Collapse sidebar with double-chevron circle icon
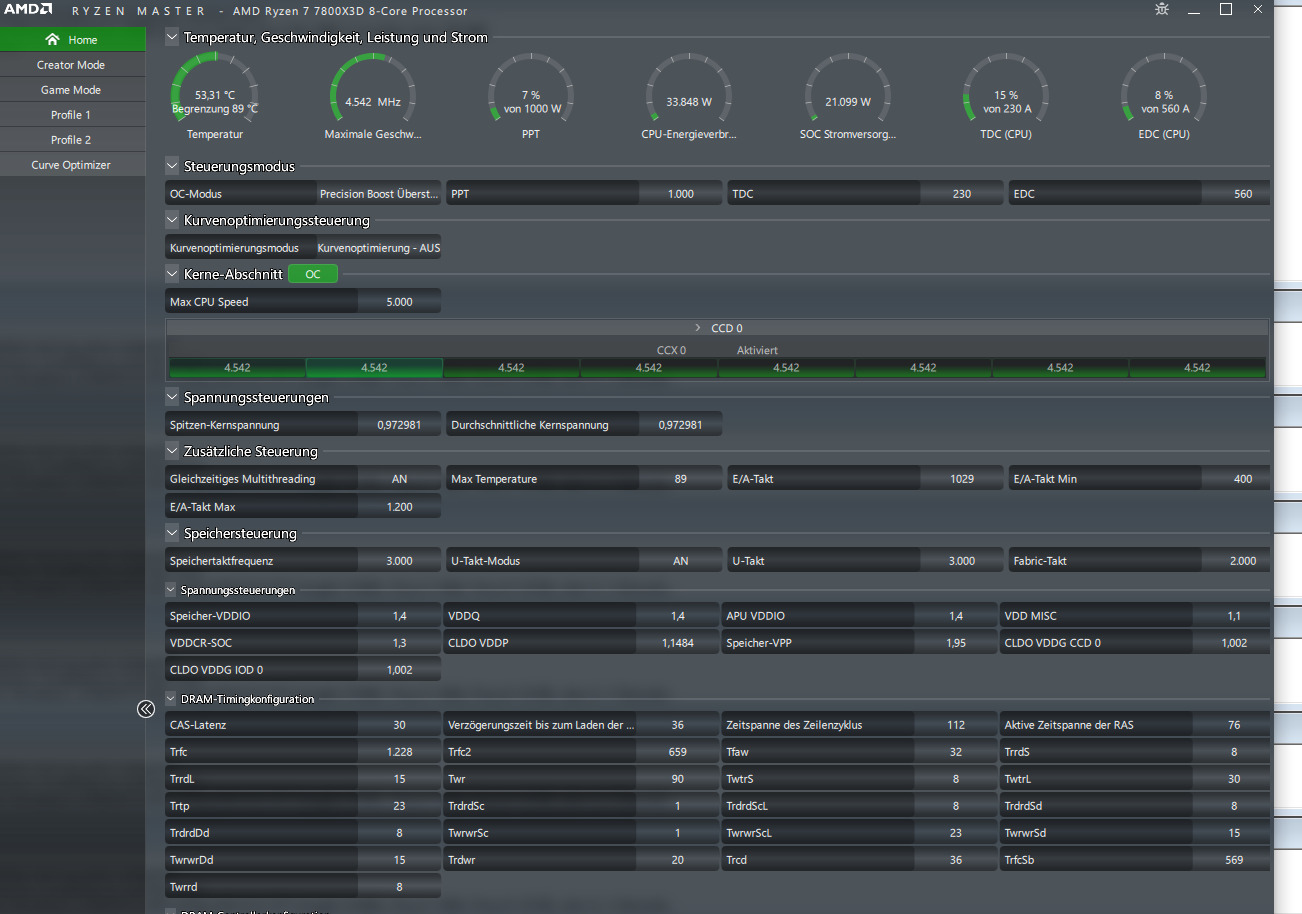Image resolution: width=1302 pixels, height=914 pixels. click(x=146, y=709)
